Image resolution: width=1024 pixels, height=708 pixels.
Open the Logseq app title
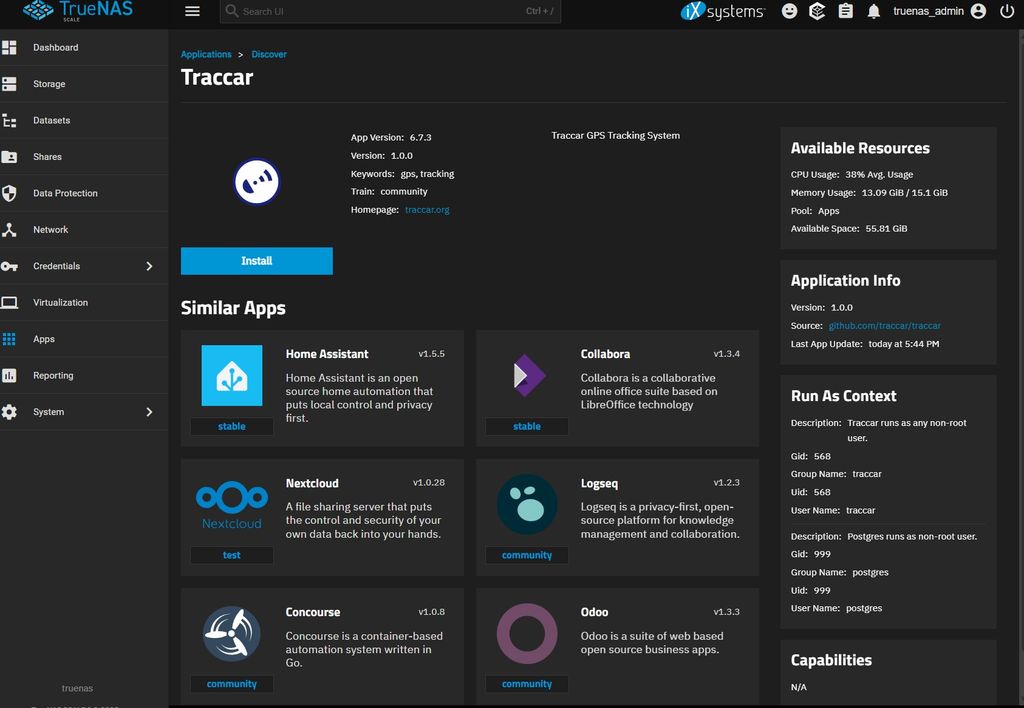pyautogui.click(x=599, y=483)
